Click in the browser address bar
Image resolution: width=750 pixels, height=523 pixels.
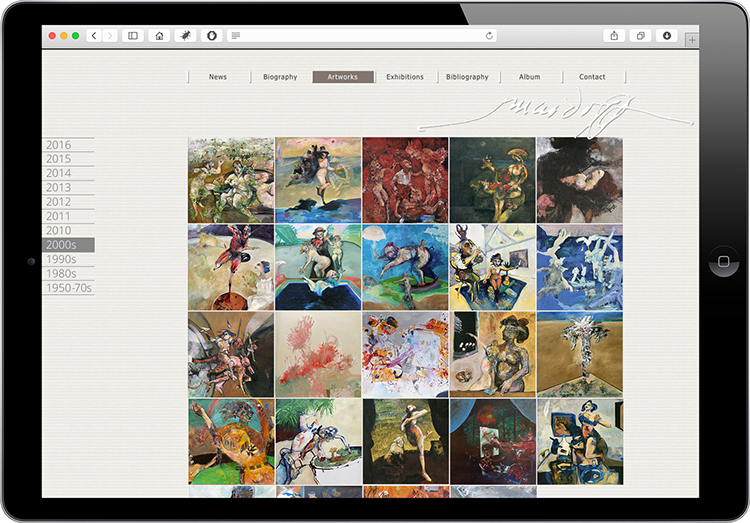point(362,35)
